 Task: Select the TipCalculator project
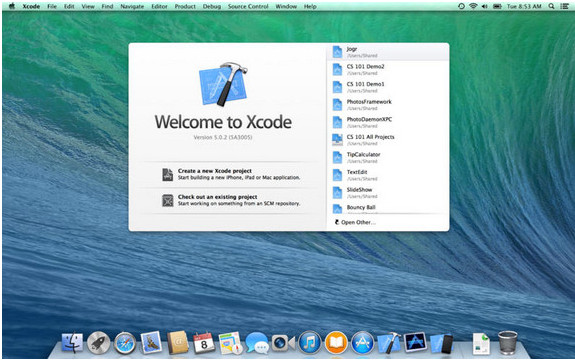click(x=388, y=158)
